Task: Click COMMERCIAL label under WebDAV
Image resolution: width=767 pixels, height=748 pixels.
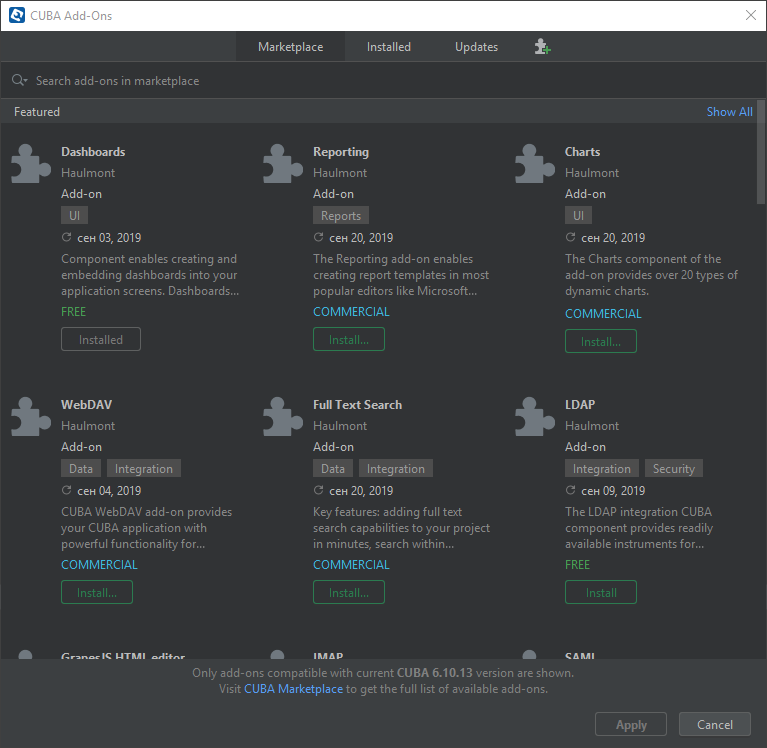Action: pyautogui.click(x=99, y=565)
